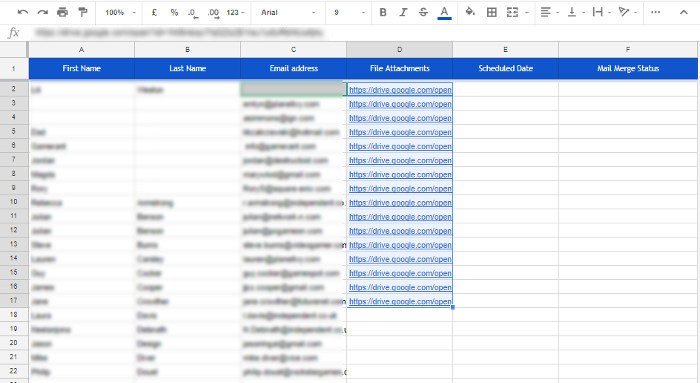
Task: Open text wrapping dropdown
Action: pyautogui.click(x=602, y=12)
